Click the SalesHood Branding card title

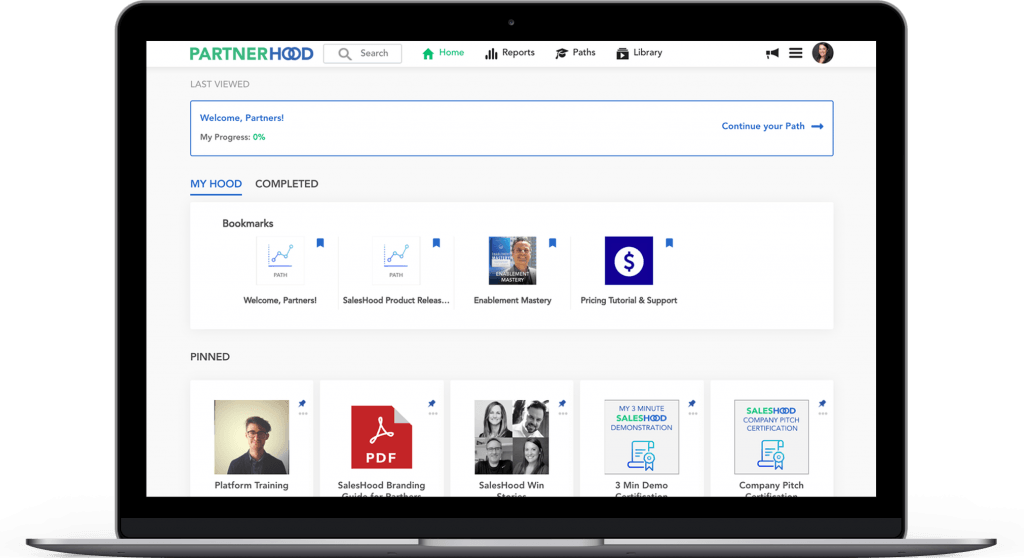point(381,489)
